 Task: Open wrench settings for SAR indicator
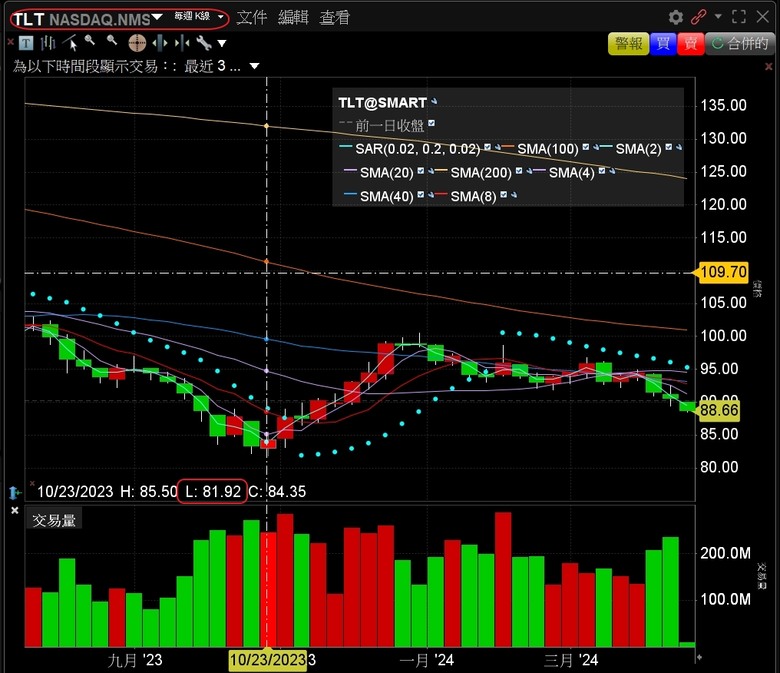[497, 147]
